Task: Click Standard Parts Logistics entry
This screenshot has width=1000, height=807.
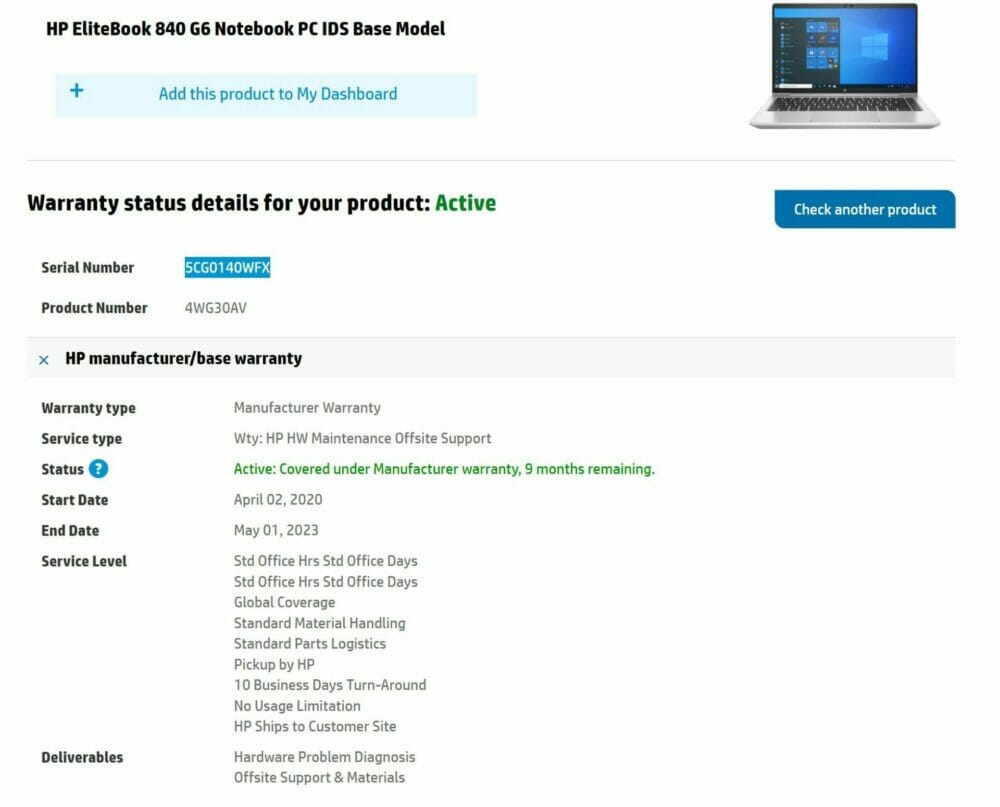Action: (309, 644)
